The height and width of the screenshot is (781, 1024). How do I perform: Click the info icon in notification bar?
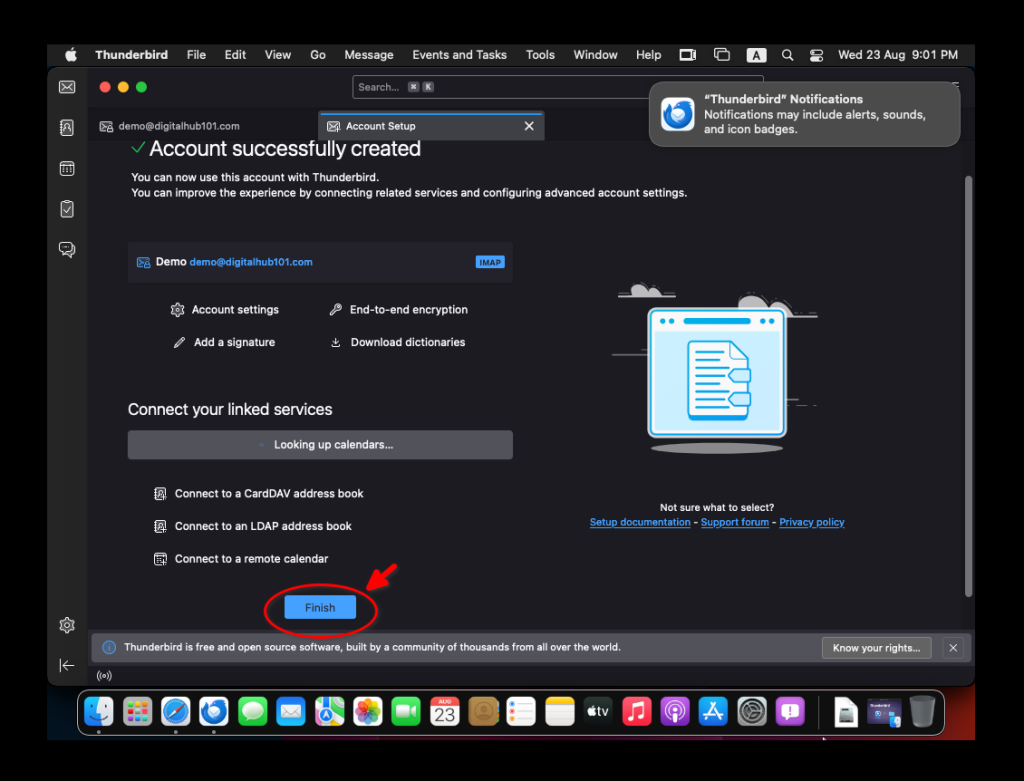point(109,647)
